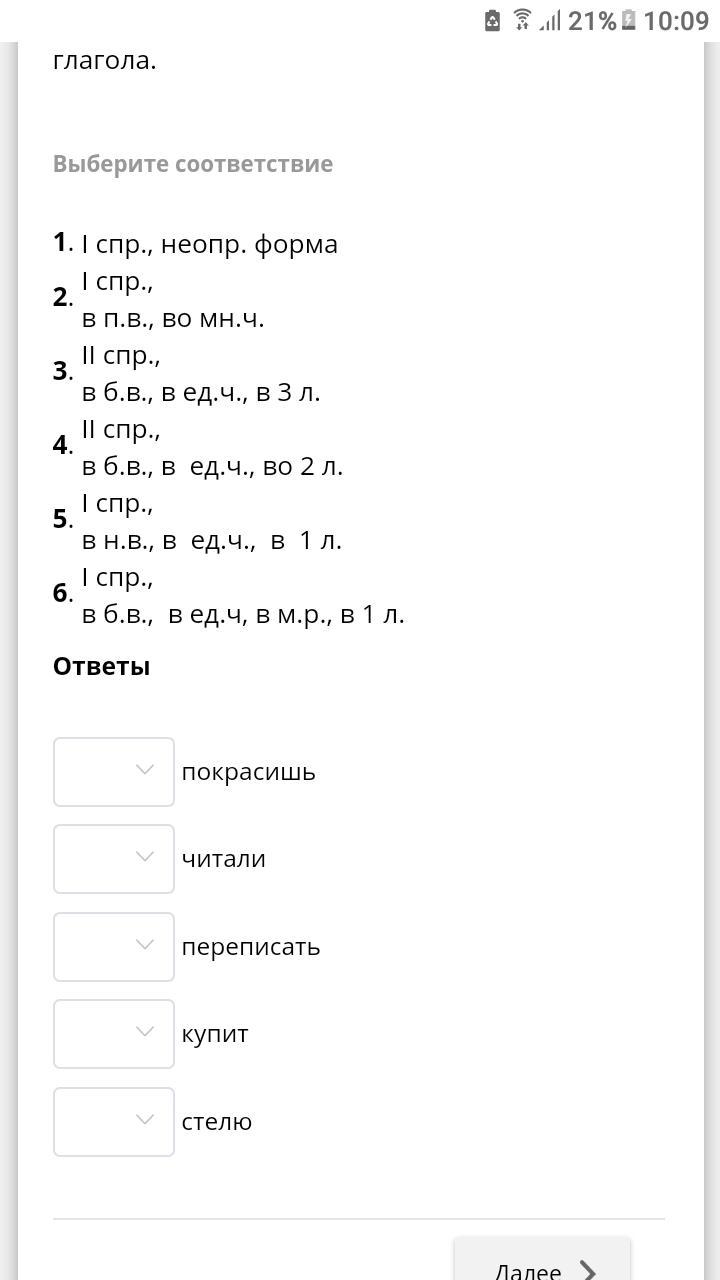Tap the 21% battery percentage text
Screen dimensions: 720x1280
pyautogui.click(x=592, y=21)
